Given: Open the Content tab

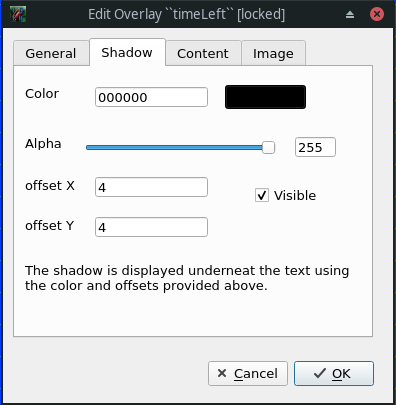Looking at the screenshot, I should tap(203, 53).
